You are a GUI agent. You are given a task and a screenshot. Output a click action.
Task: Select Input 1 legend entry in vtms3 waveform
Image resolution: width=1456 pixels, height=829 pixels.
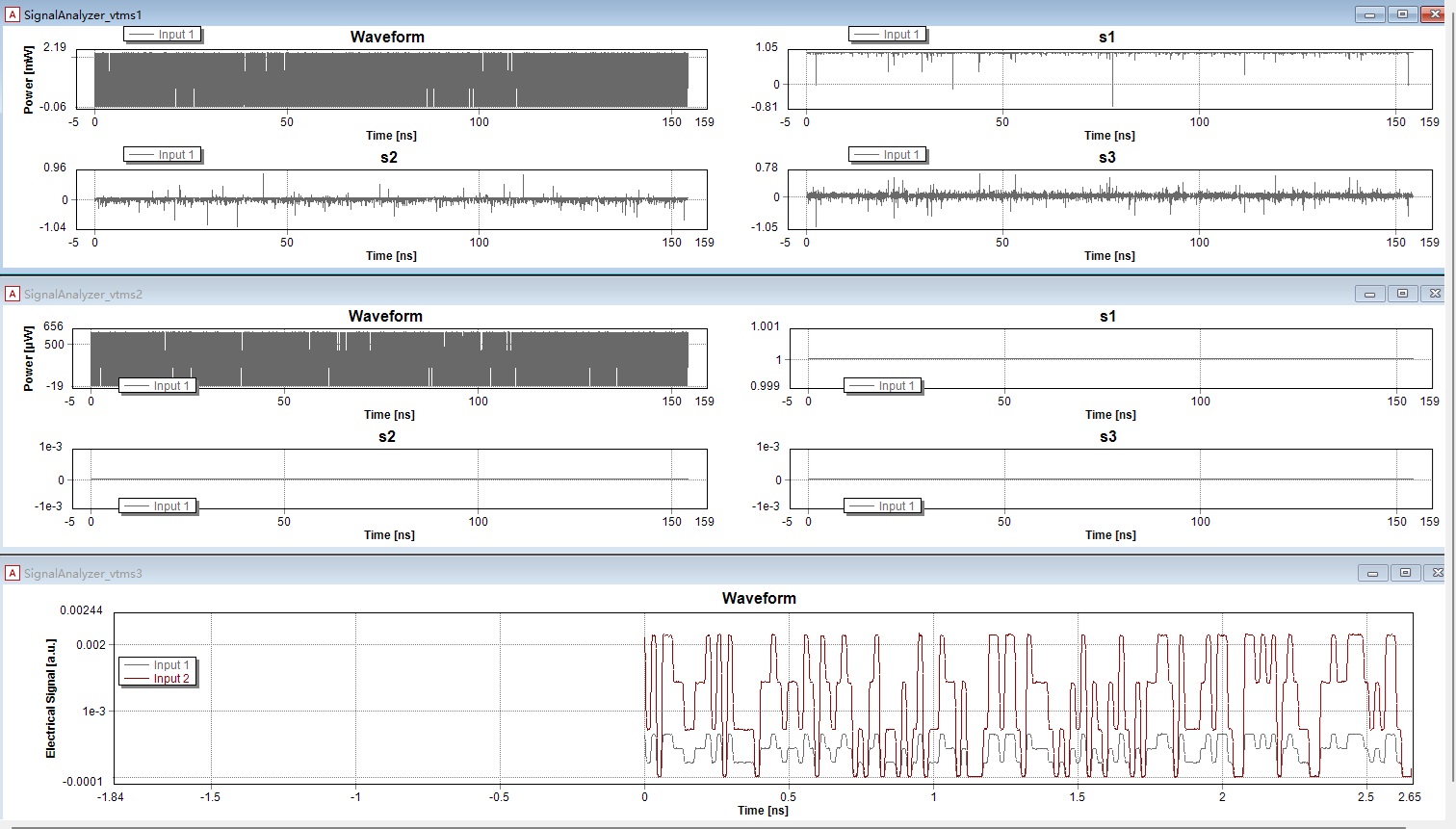pyautogui.click(x=158, y=665)
